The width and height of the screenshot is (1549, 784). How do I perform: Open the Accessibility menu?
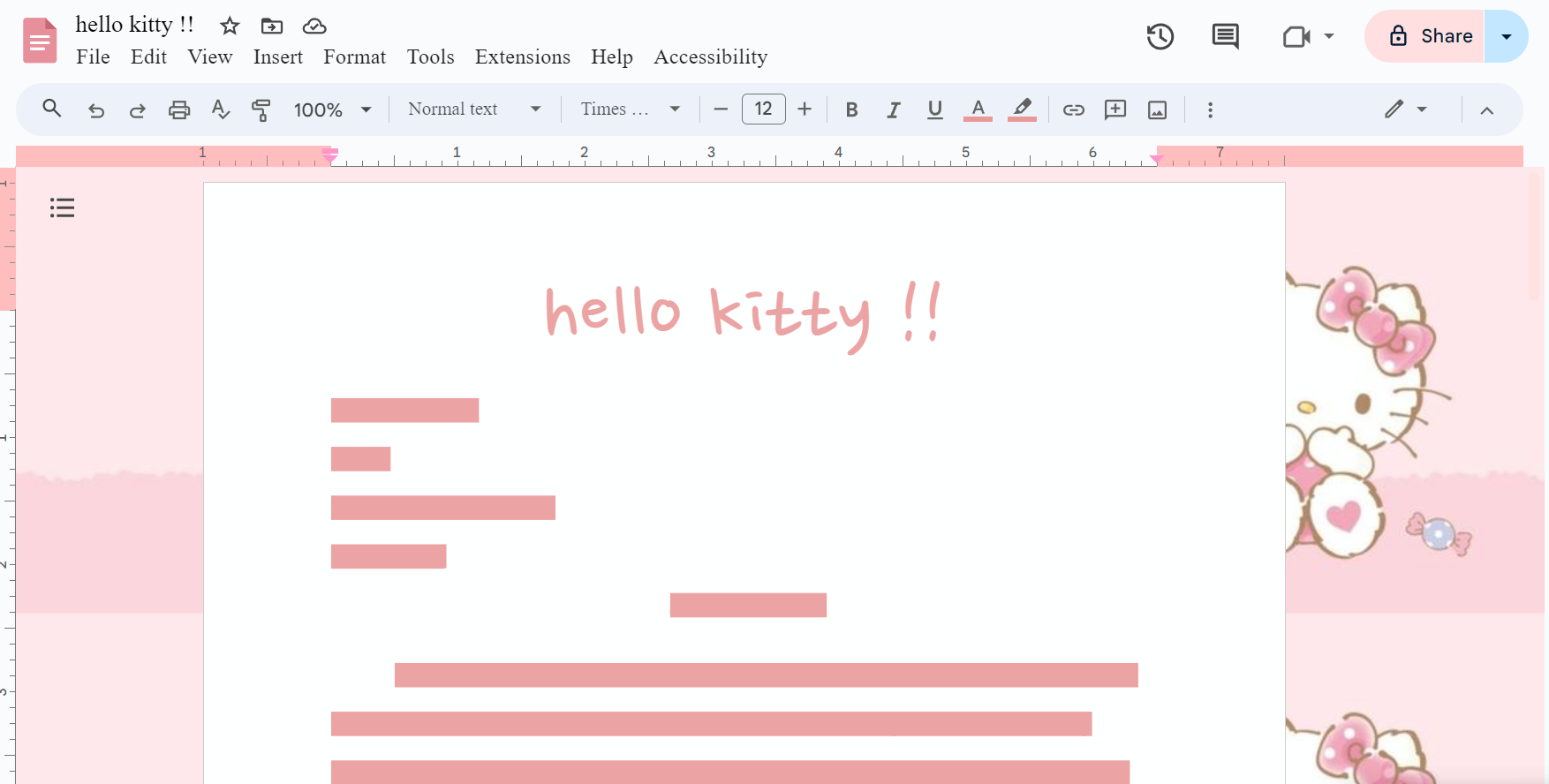(711, 57)
